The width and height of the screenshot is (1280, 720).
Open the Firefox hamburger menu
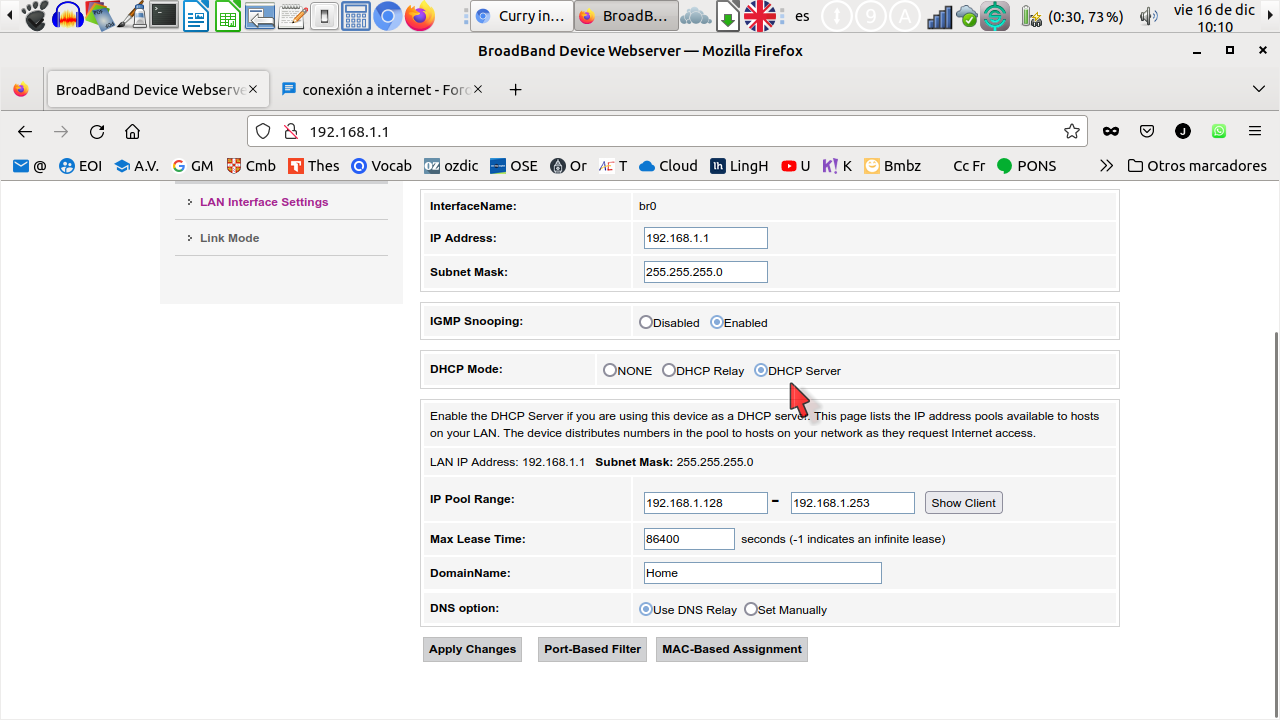click(x=1255, y=132)
